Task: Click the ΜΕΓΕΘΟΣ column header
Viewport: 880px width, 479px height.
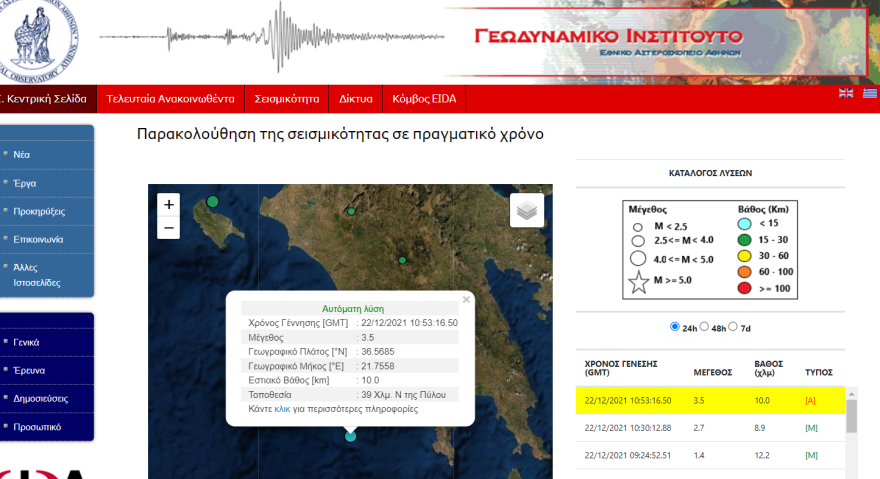Action: 713,372
